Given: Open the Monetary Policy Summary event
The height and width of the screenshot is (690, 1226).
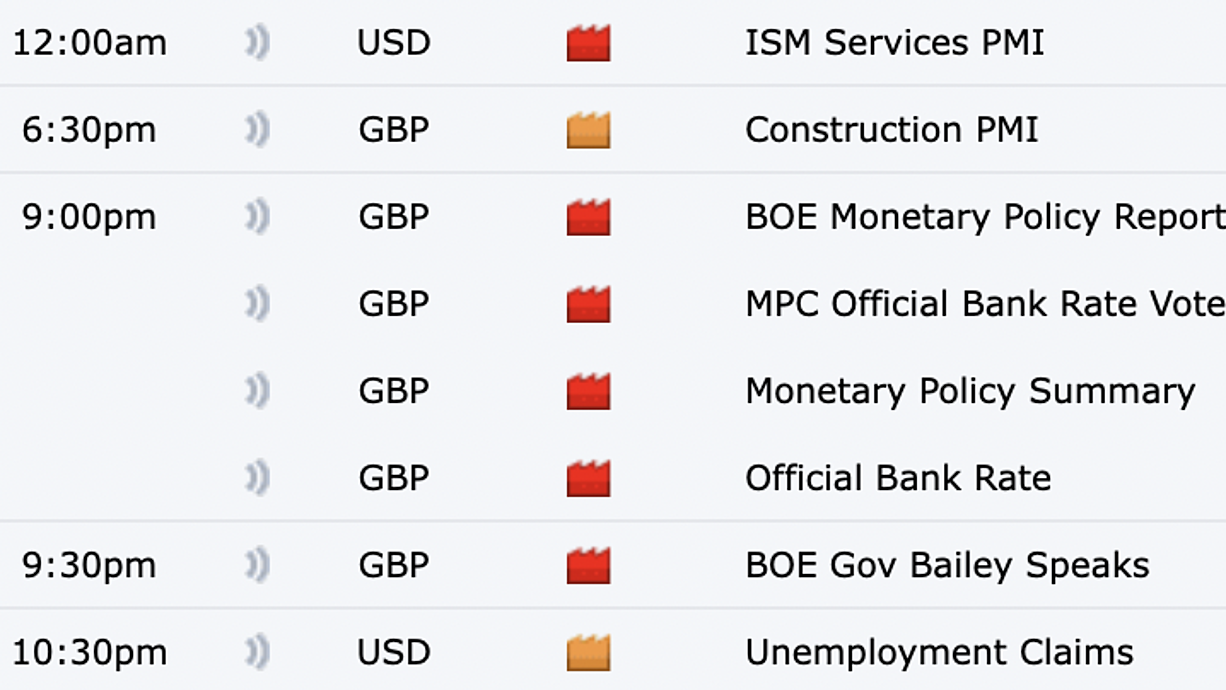Looking at the screenshot, I should point(970,391).
